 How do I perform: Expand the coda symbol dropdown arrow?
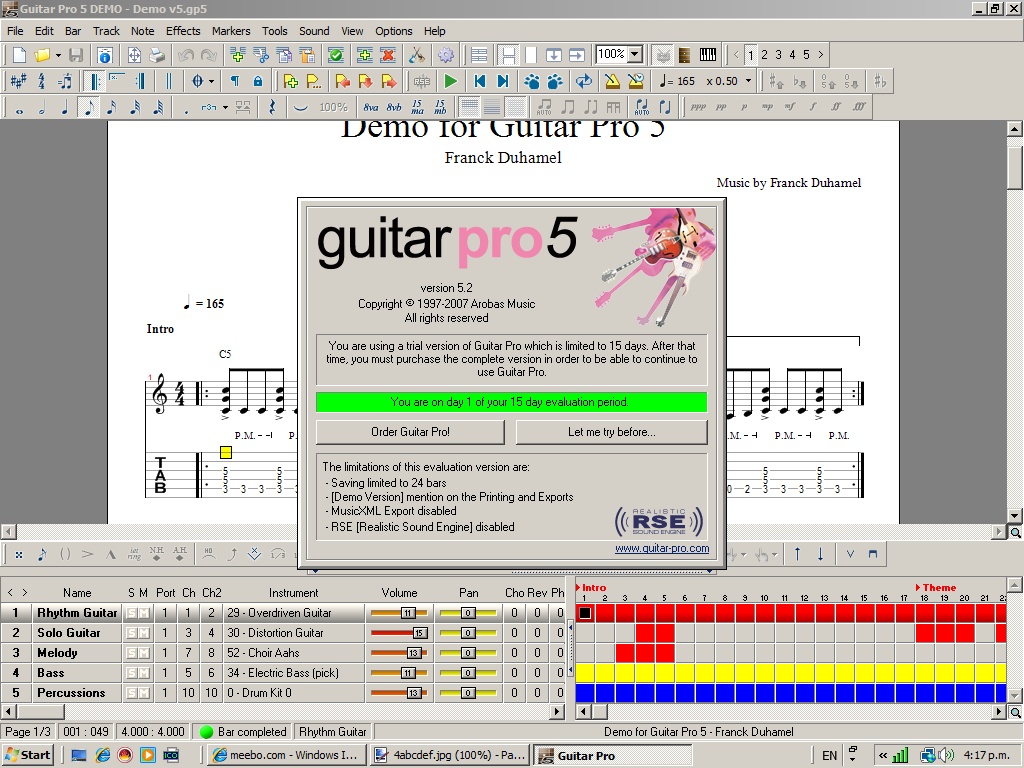[x=211, y=82]
